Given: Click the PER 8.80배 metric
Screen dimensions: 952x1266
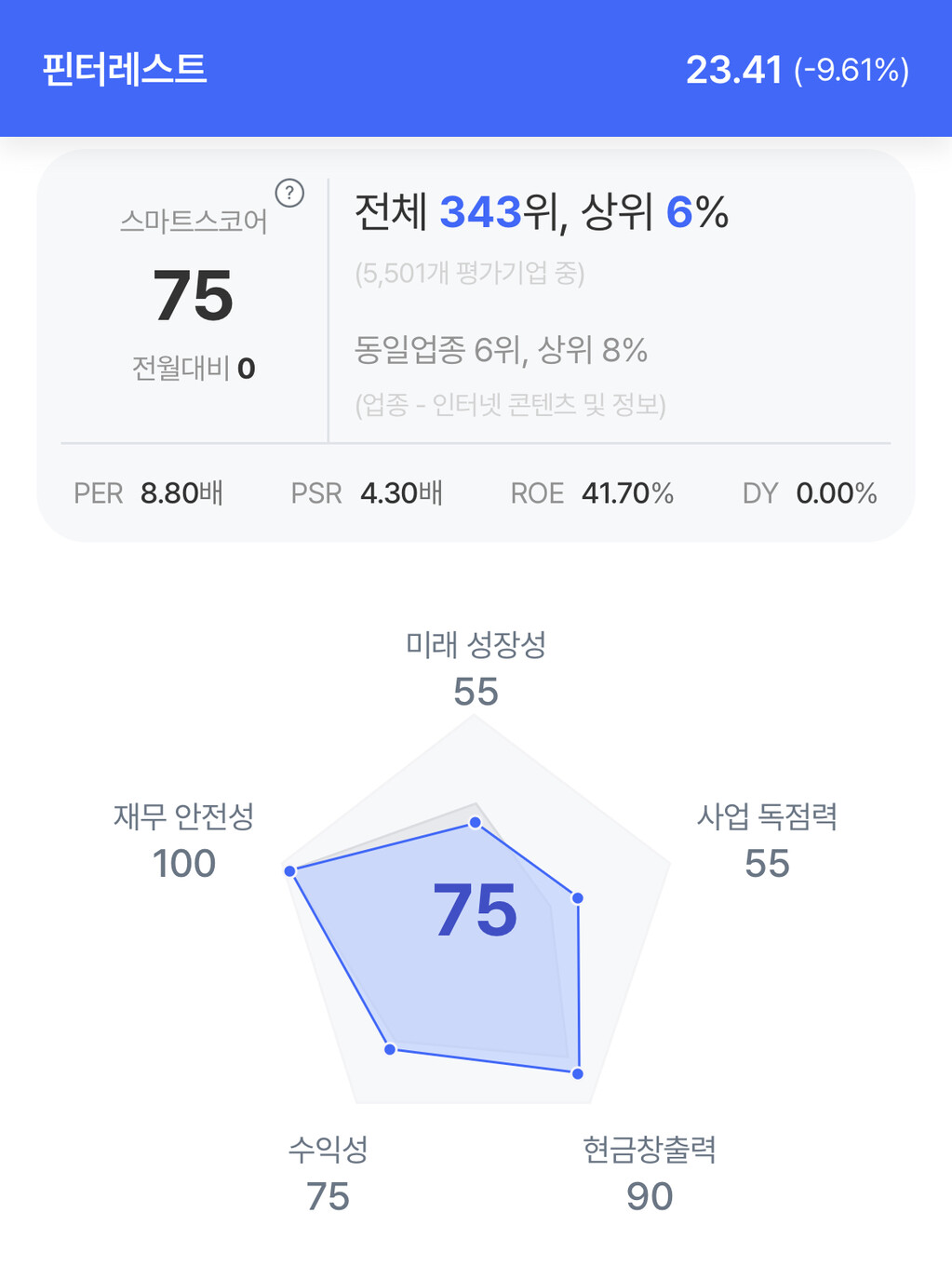Looking at the screenshot, I should (149, 493).
